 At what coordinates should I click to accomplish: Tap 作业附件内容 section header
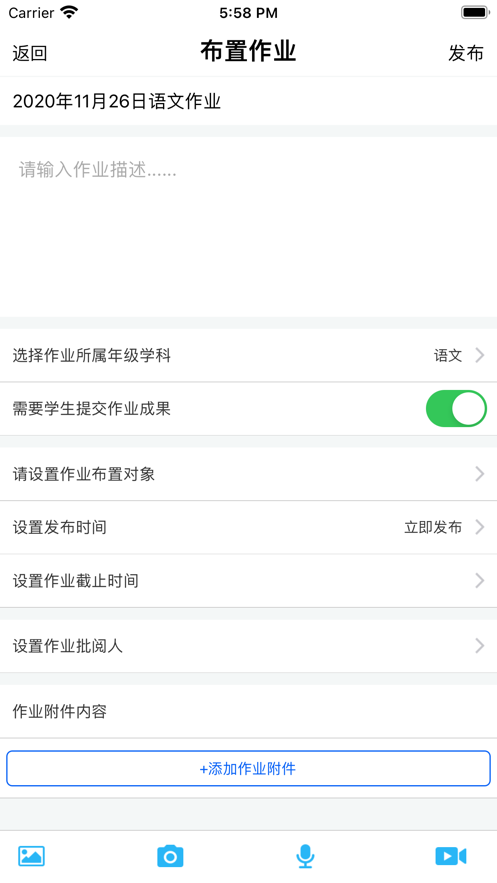pyautogui.click(x=60, y=711)
